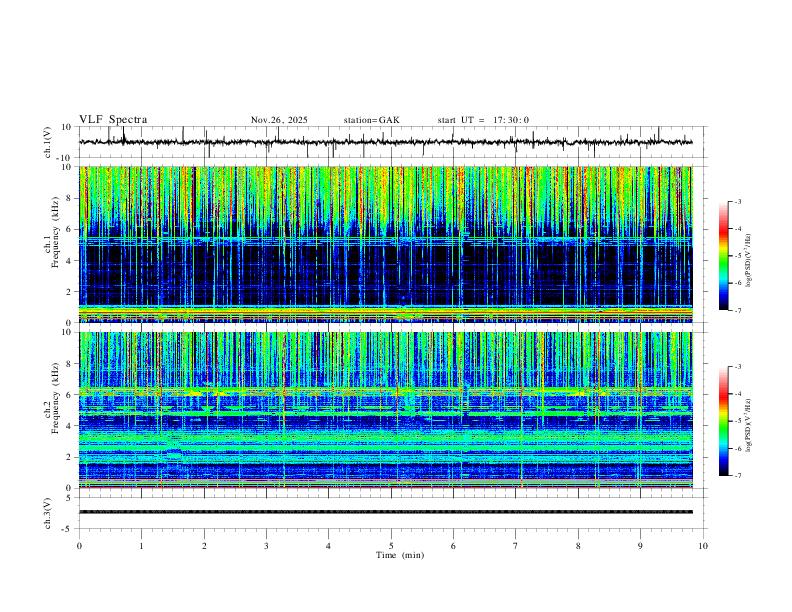Image resolution: width=792 pixels, height=612 pixels.
Task: Click the '2' tick on time axis
Action: pos(204,546)
